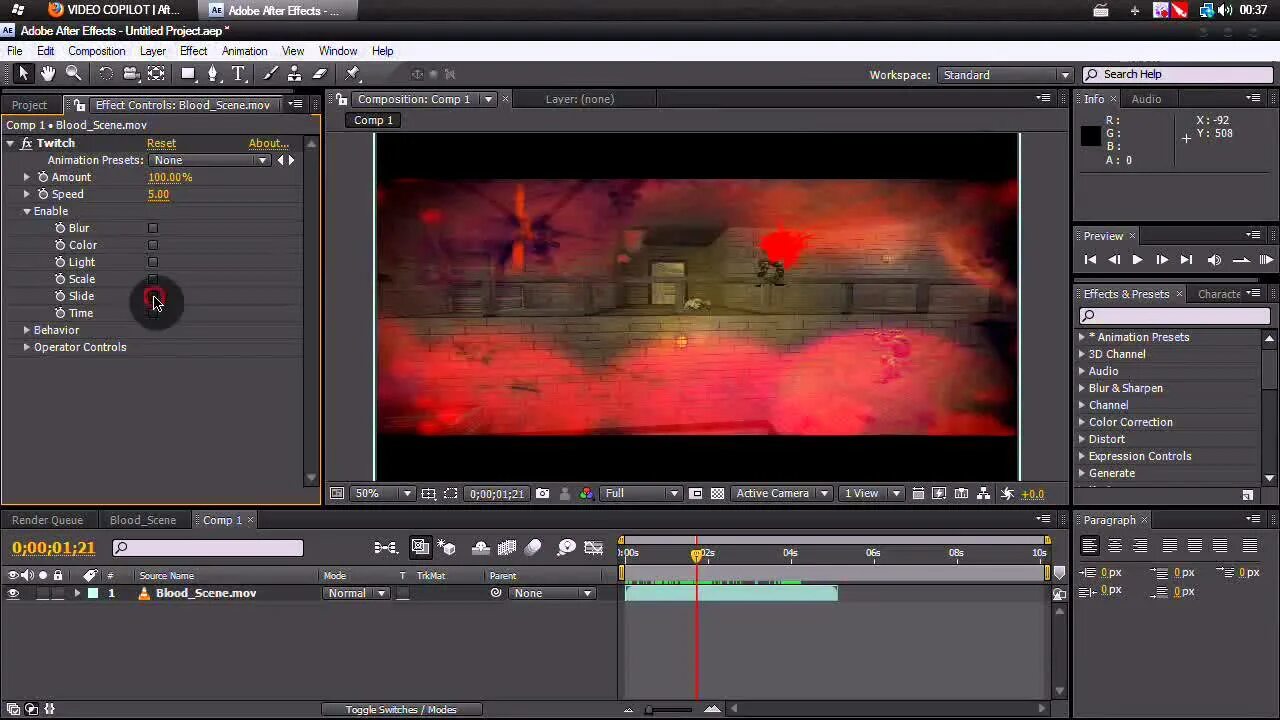Switch to the Project tab
The width and height of the screenshot is (1280, 720).
click(x=29, y=105)
